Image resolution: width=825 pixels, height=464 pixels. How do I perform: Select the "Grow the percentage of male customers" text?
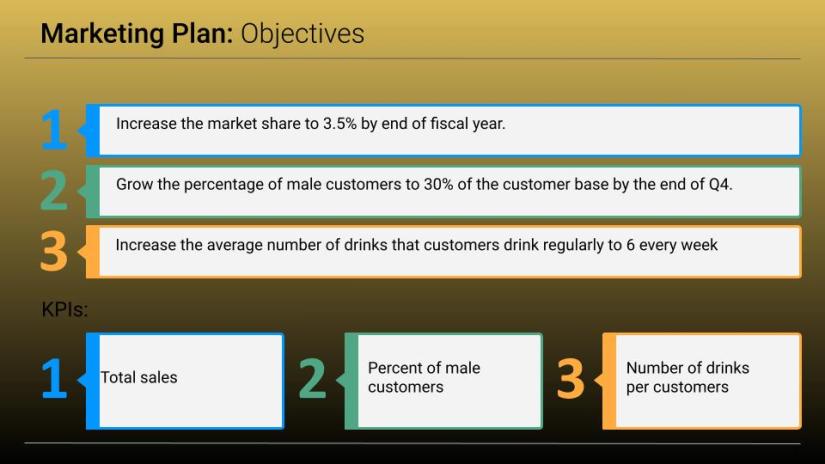[424, 184]
